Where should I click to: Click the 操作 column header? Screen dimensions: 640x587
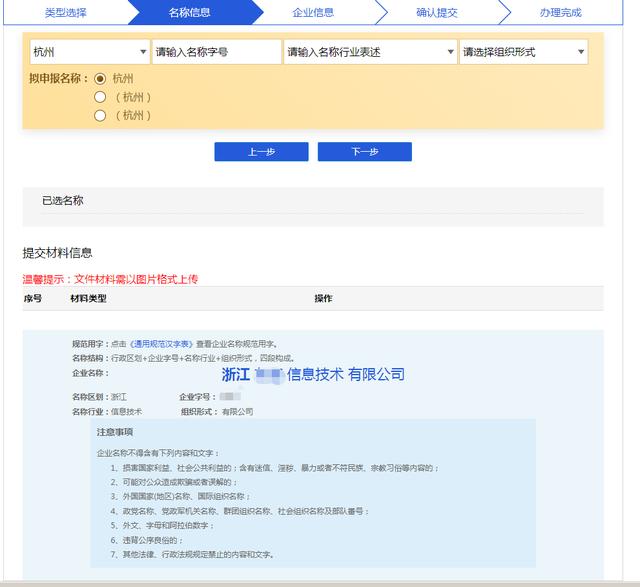pyautogui.click(x=323, y=298)
